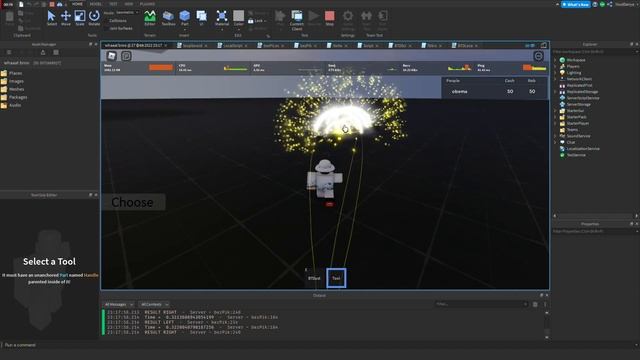Click the Choose button in game viewport
Viewport: 640px width, 360px height.
133,202
